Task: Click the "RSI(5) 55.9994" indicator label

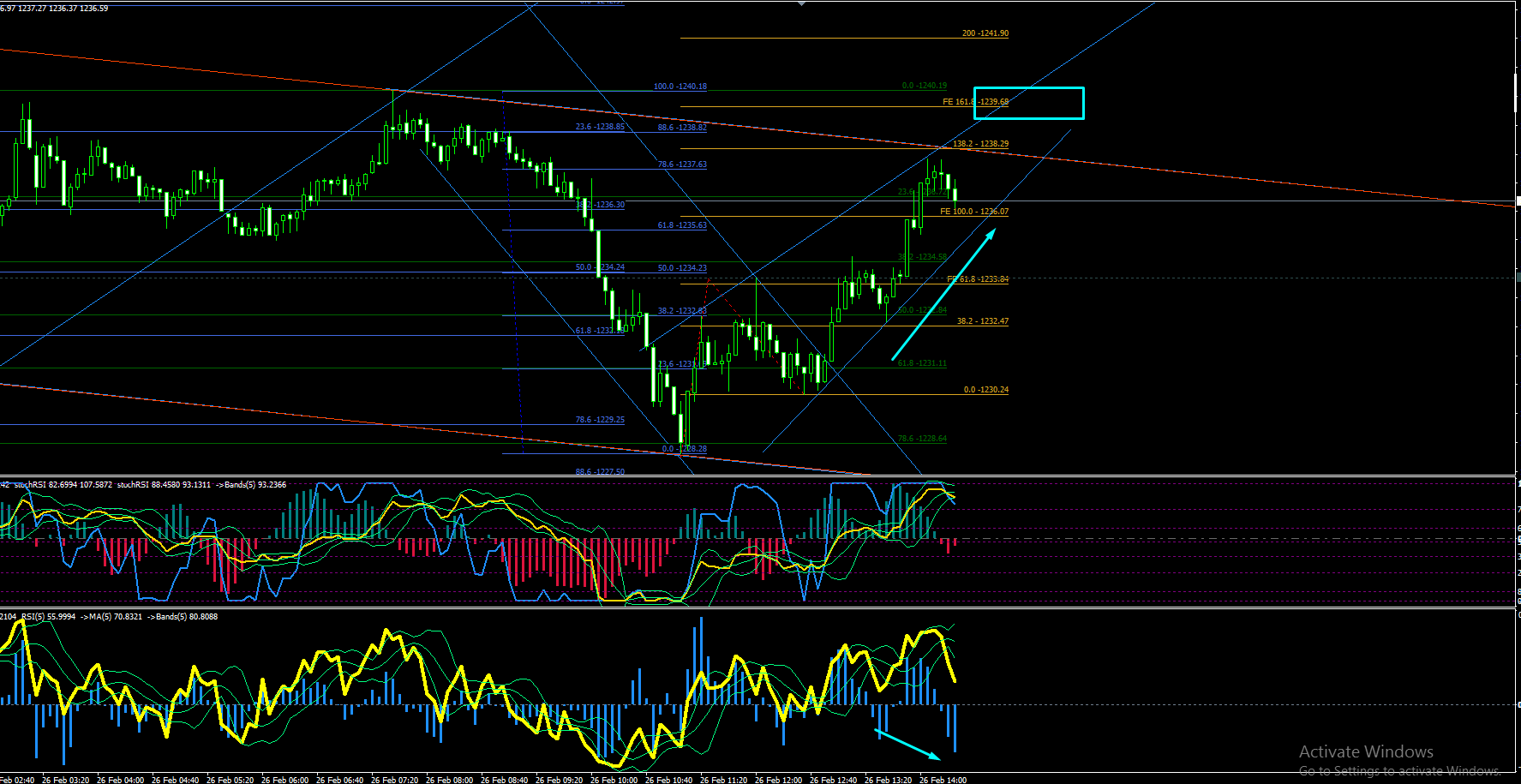Action: point(48,617)
